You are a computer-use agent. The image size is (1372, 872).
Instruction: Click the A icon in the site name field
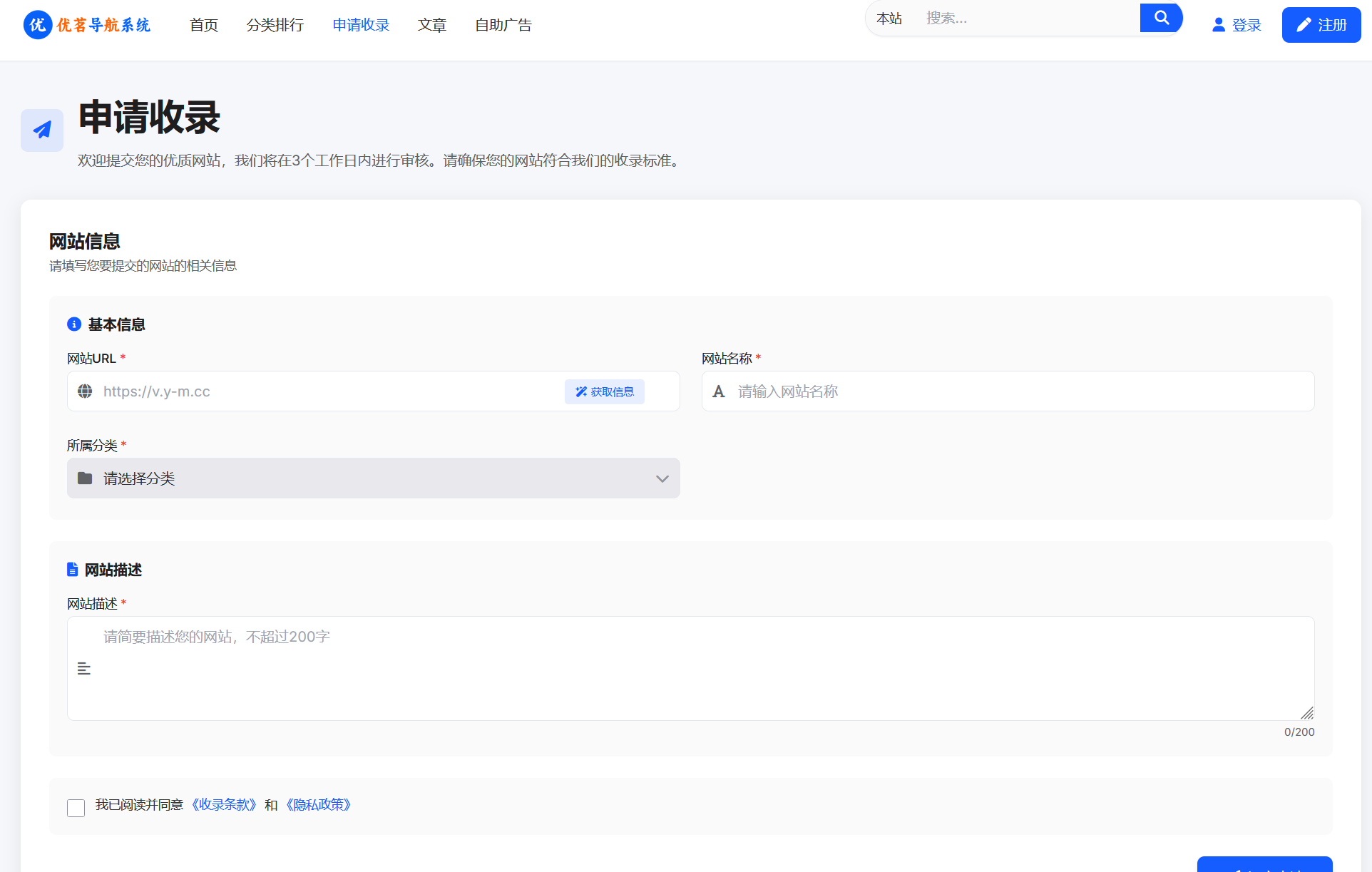718,391
